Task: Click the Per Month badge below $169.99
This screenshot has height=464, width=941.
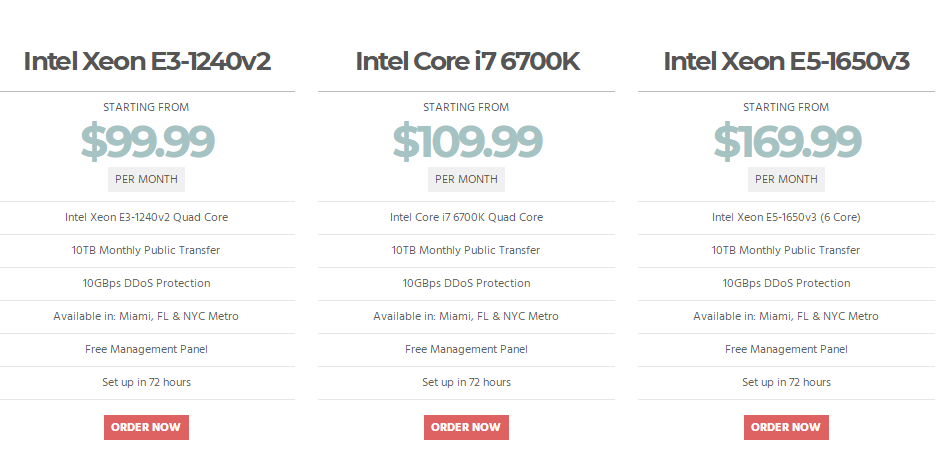Action: click(x=786, y=179)
